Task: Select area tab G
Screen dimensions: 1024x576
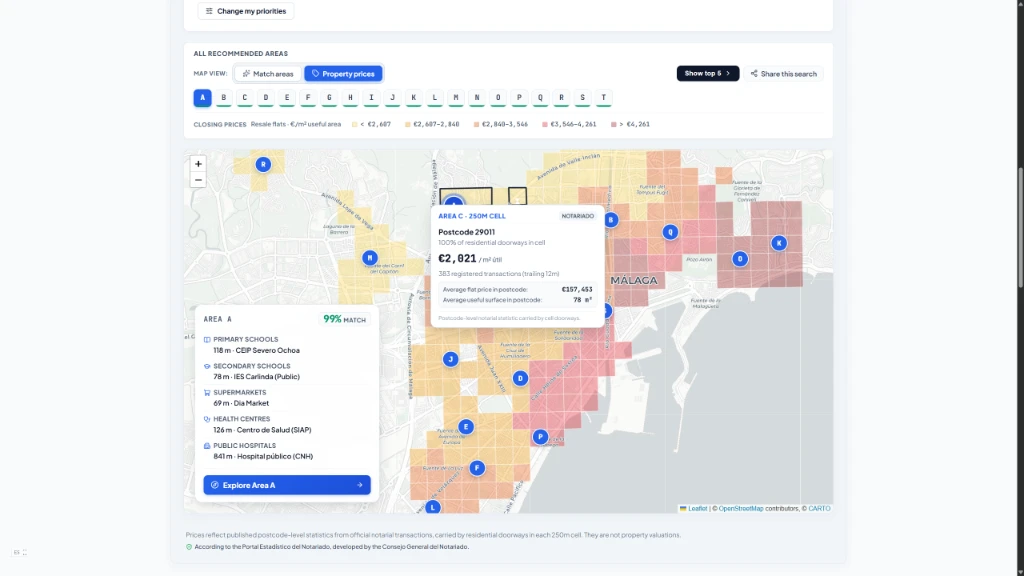Action: (329, 98)
